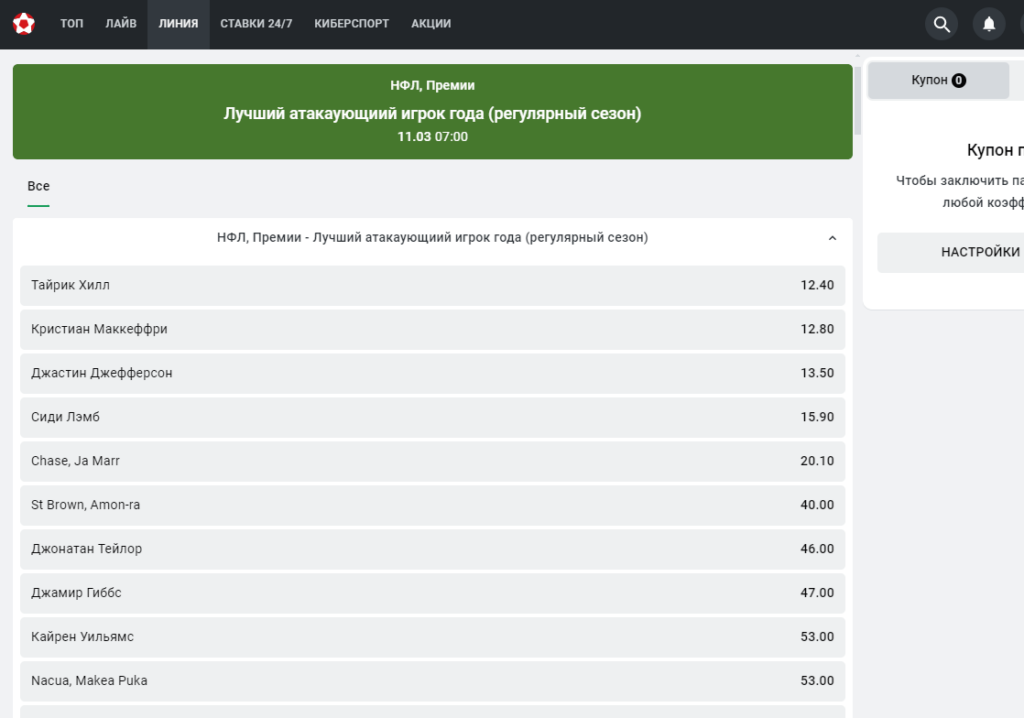
Task: Open the search magnifier icon
Action: click(x=941, y=24)
